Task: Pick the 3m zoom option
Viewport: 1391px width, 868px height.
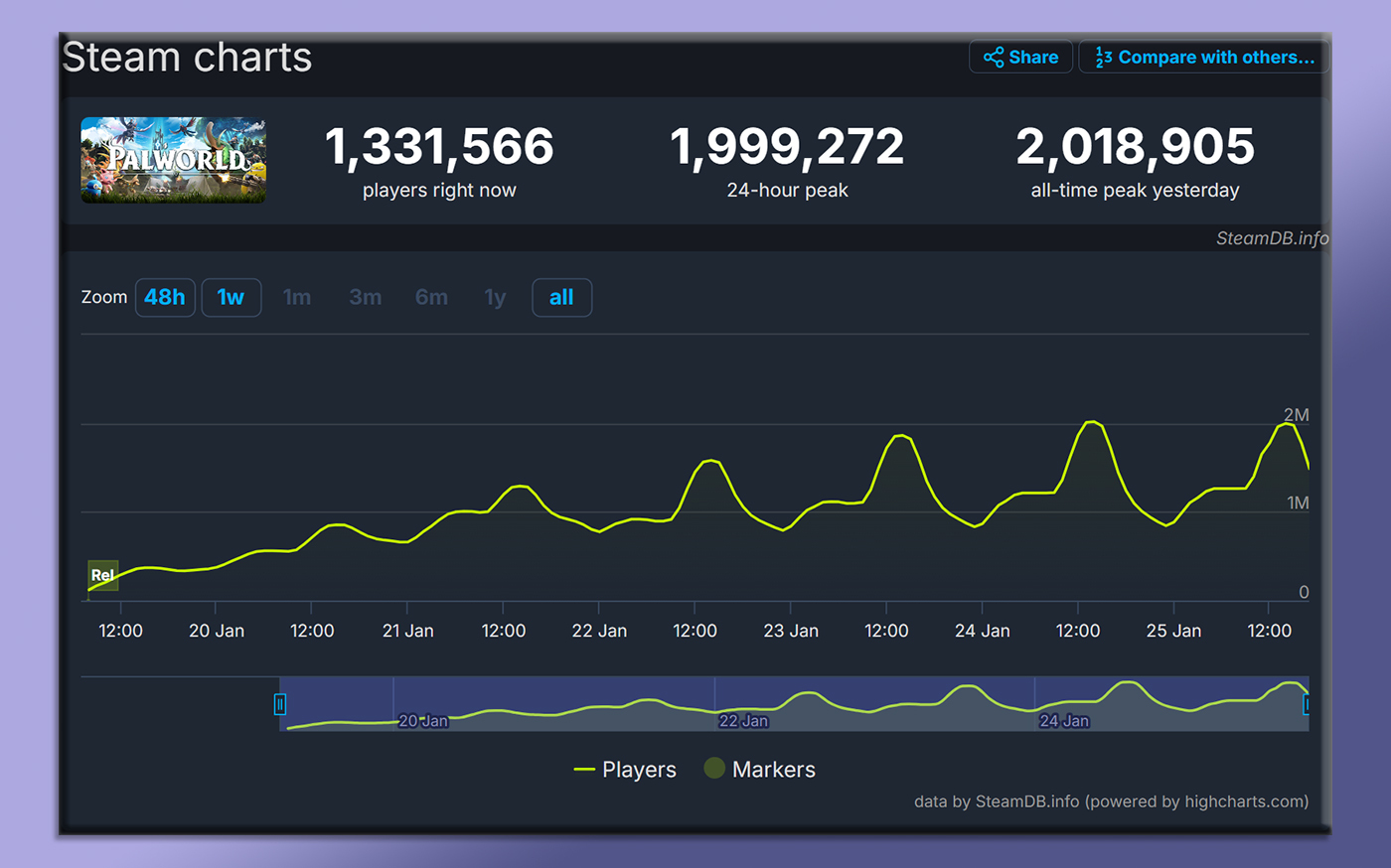Action: click(x=365, y=298)
